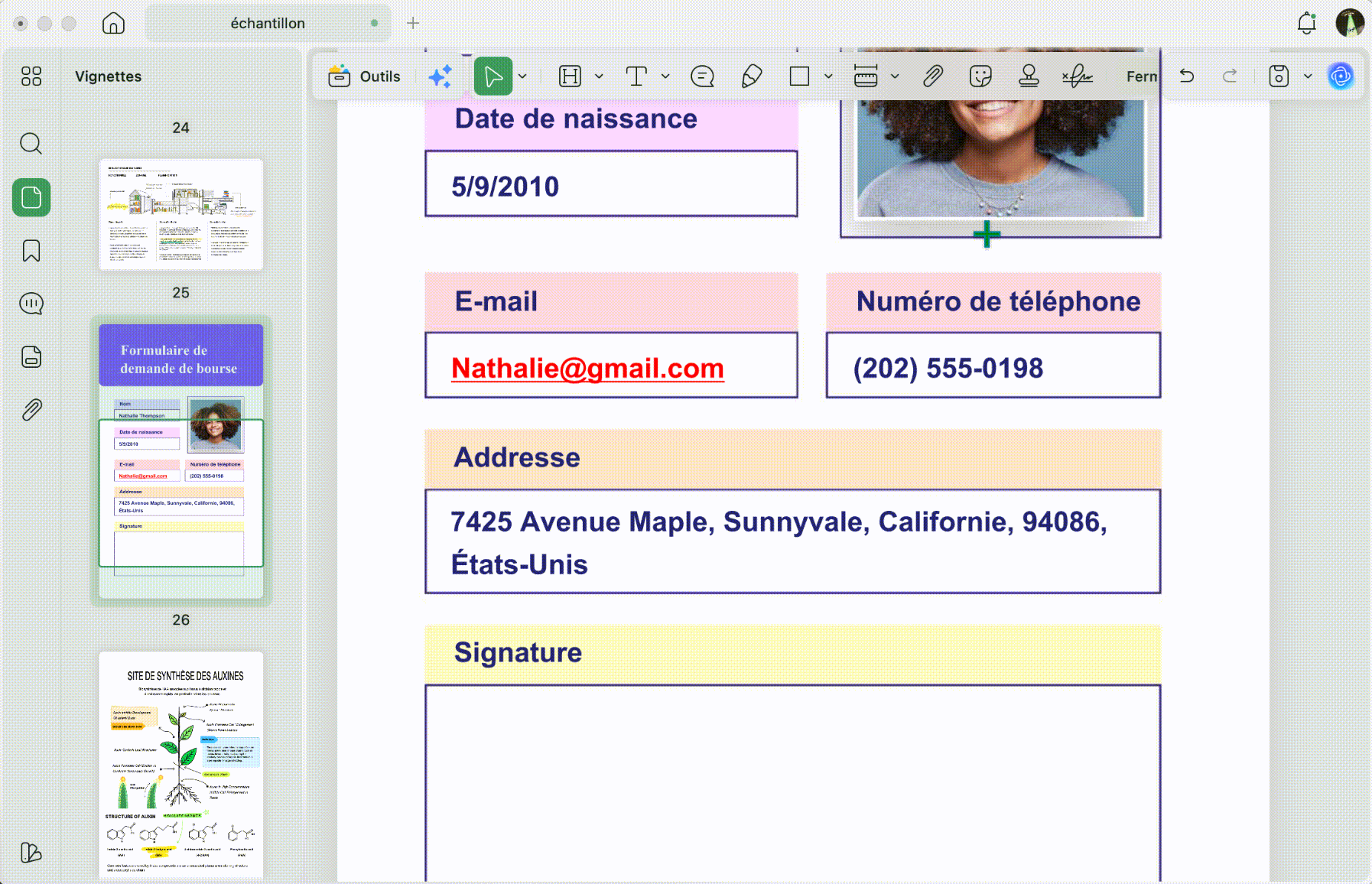Click the Date de naissance label
1372x884 pixels.
(576, 119)
